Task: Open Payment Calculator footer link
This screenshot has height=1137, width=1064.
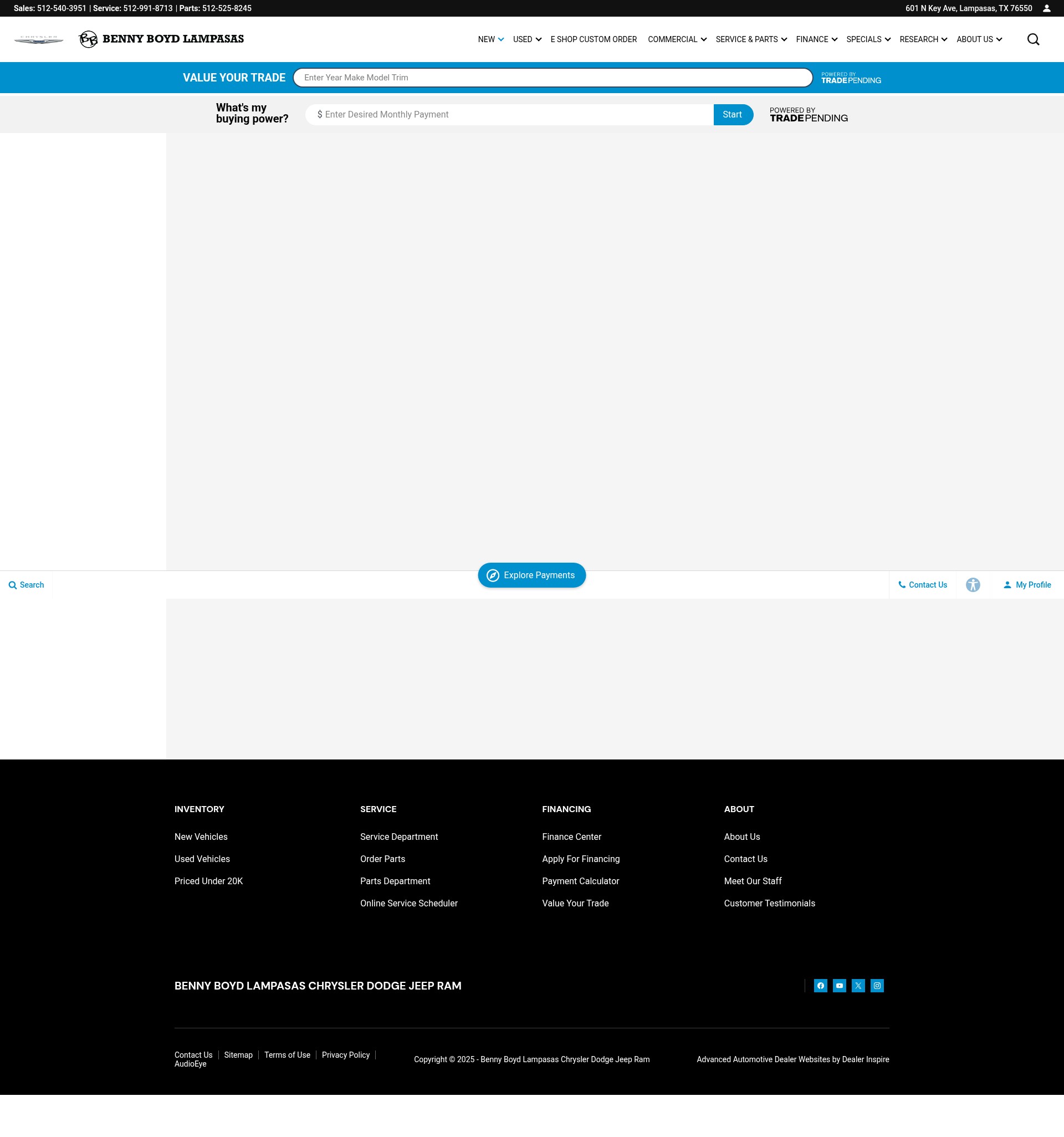Action: point(580,881)
